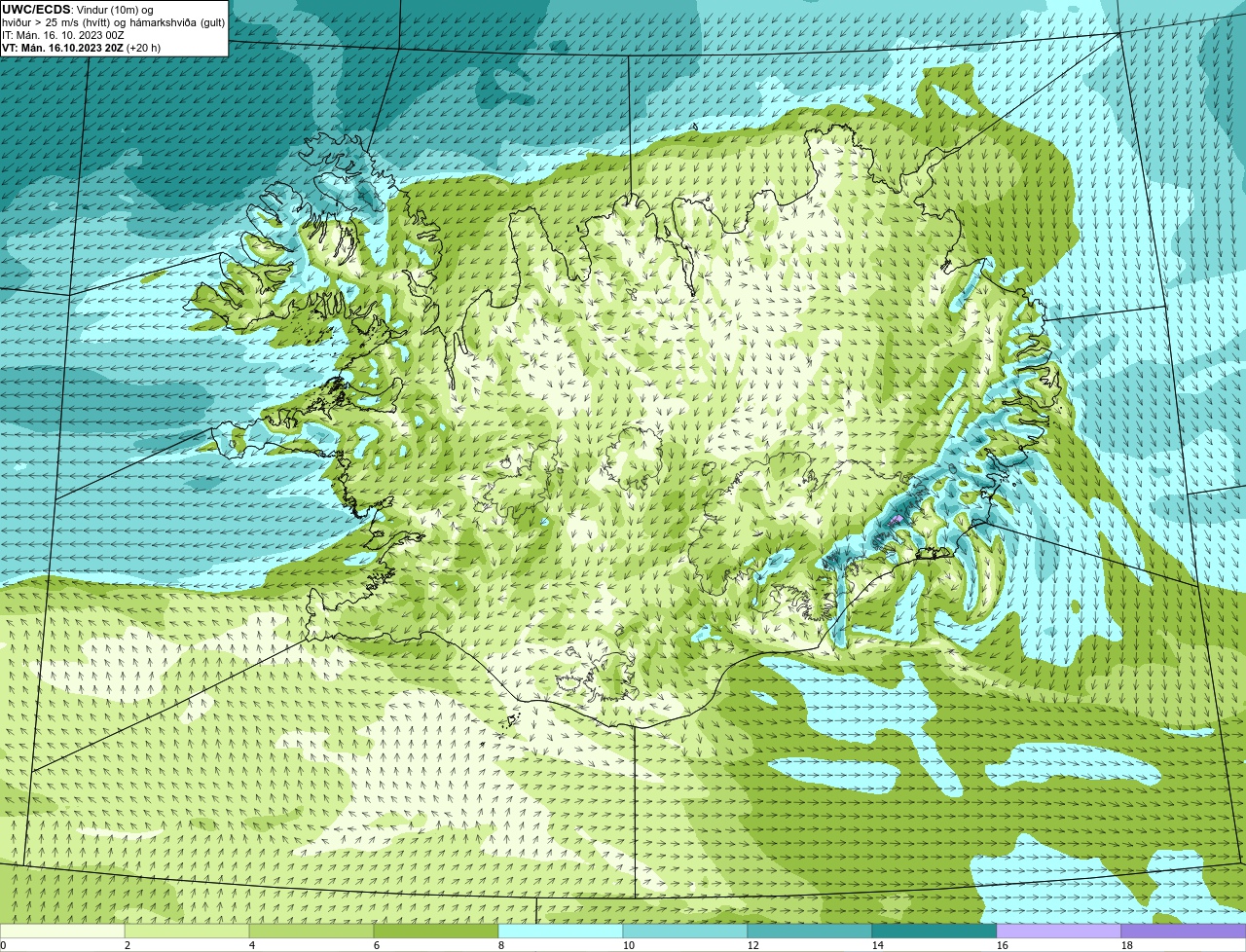Select the 10–12 m/s light teal legend band
This screenshot has height=952, width=1246.
click(685, 932)
